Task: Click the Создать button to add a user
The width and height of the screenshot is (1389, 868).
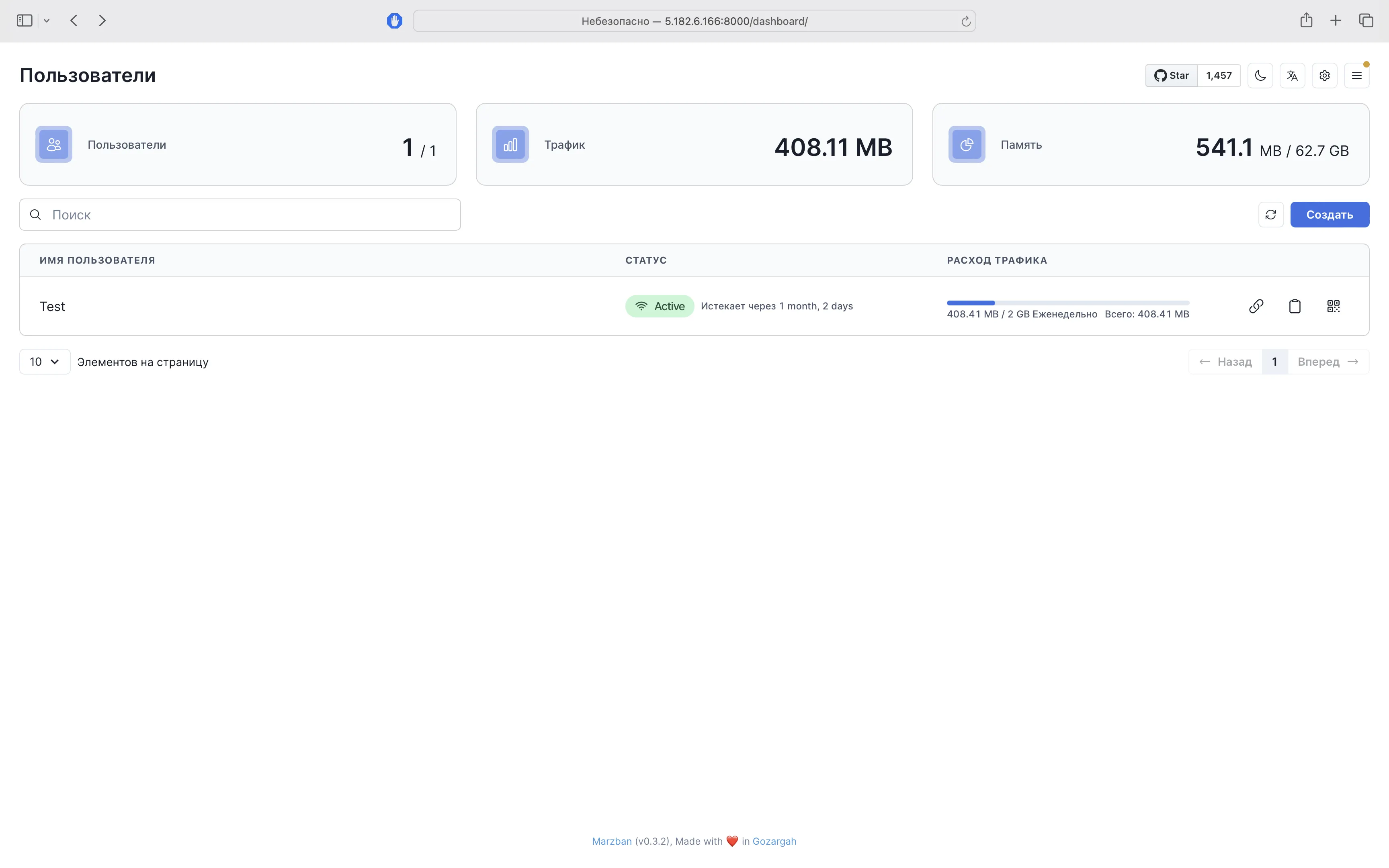Action: (1330, 214)
